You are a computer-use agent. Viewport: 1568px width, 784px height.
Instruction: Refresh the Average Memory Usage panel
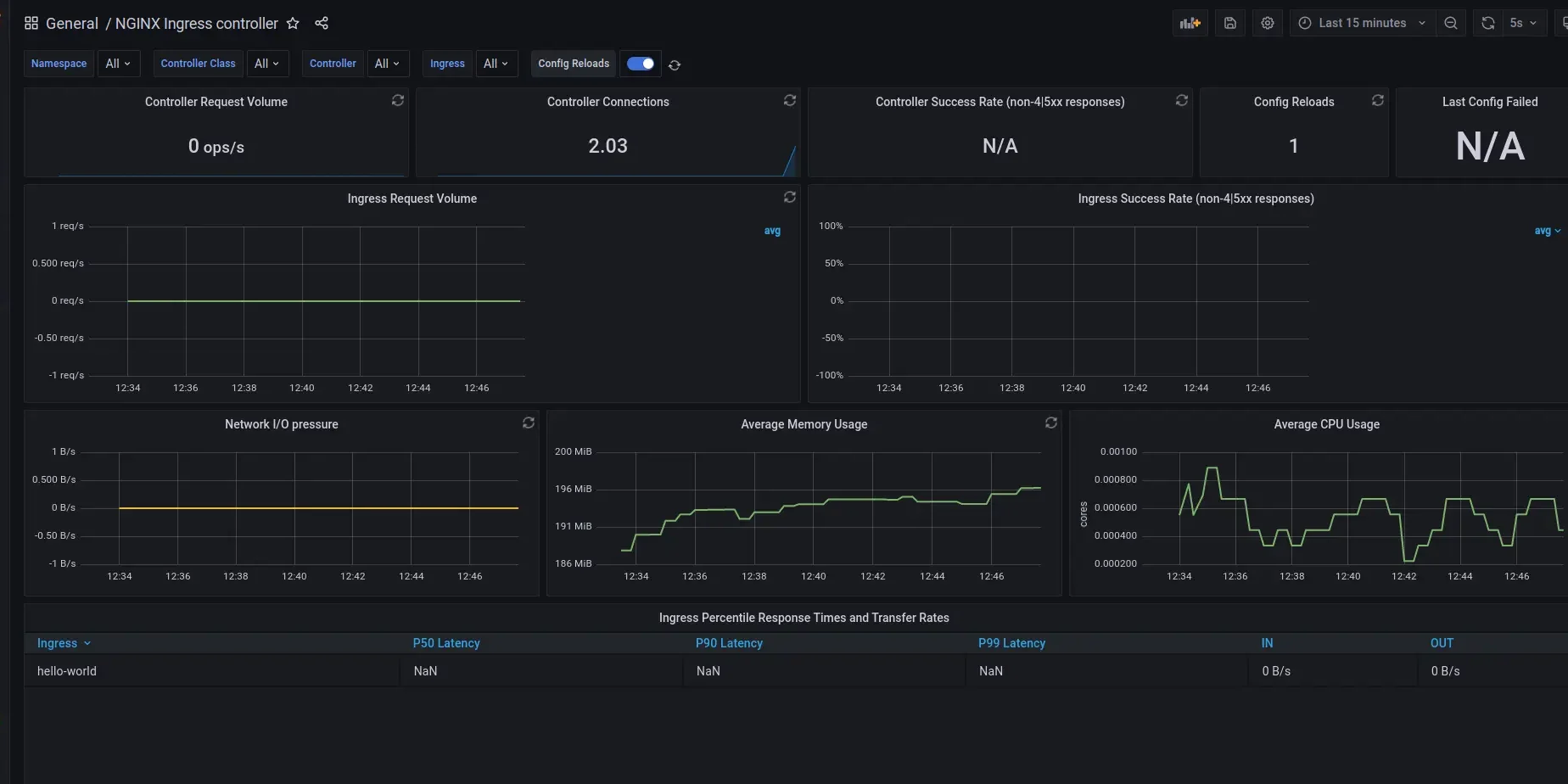point(1051,423)
